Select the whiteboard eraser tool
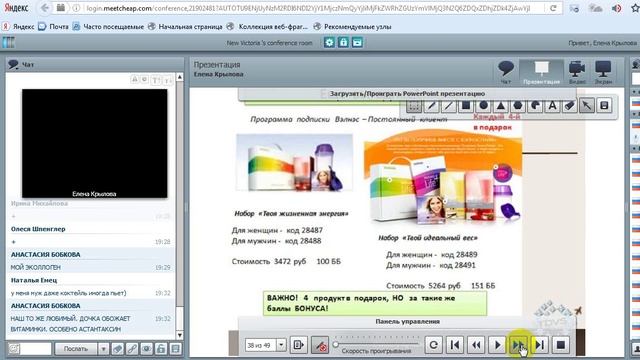 coord(570,106)
